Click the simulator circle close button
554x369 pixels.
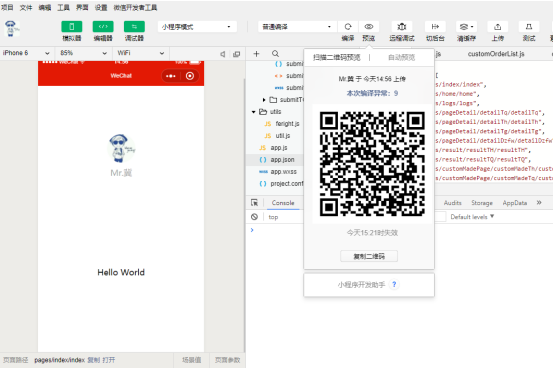click(x=190, y=76)
